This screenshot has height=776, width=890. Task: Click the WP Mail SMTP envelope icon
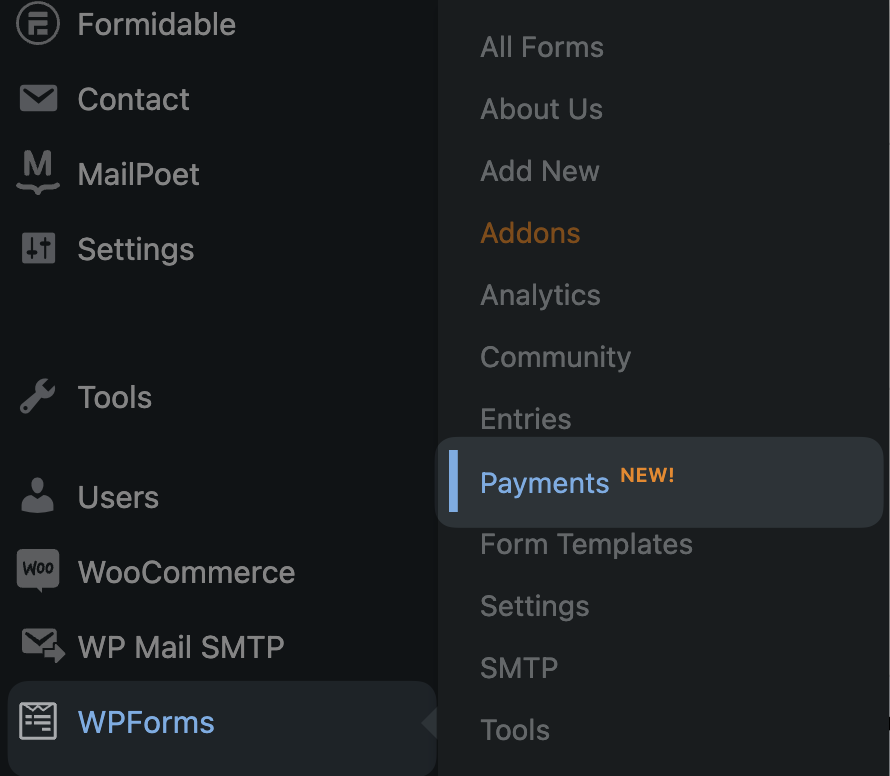click(43, 645)
